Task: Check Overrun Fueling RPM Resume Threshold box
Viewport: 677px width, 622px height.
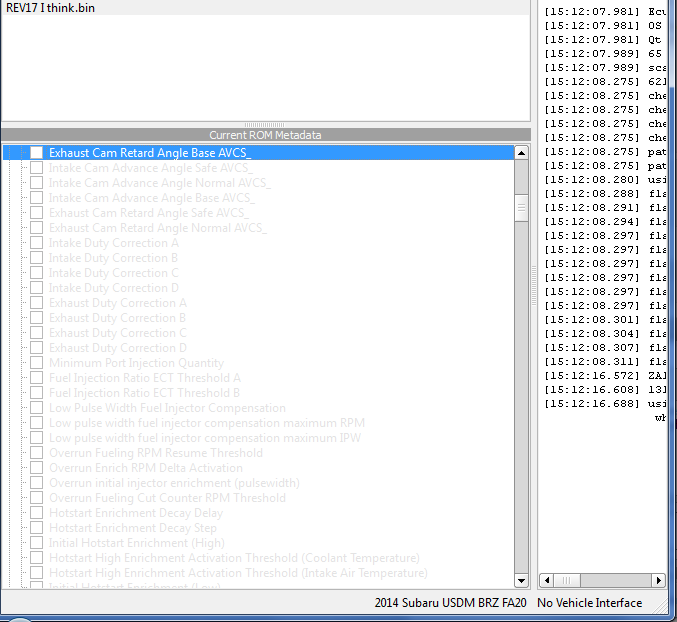Action: point(36,453)
